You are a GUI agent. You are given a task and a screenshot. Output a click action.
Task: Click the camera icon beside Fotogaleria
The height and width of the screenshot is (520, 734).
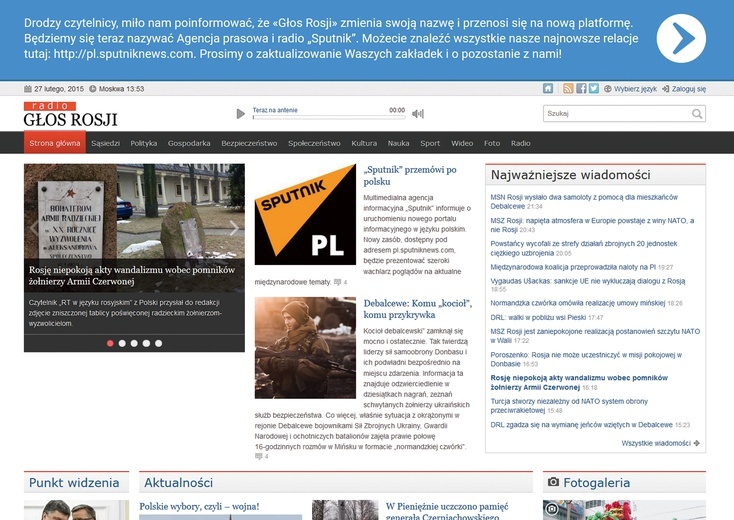point(553,482)
